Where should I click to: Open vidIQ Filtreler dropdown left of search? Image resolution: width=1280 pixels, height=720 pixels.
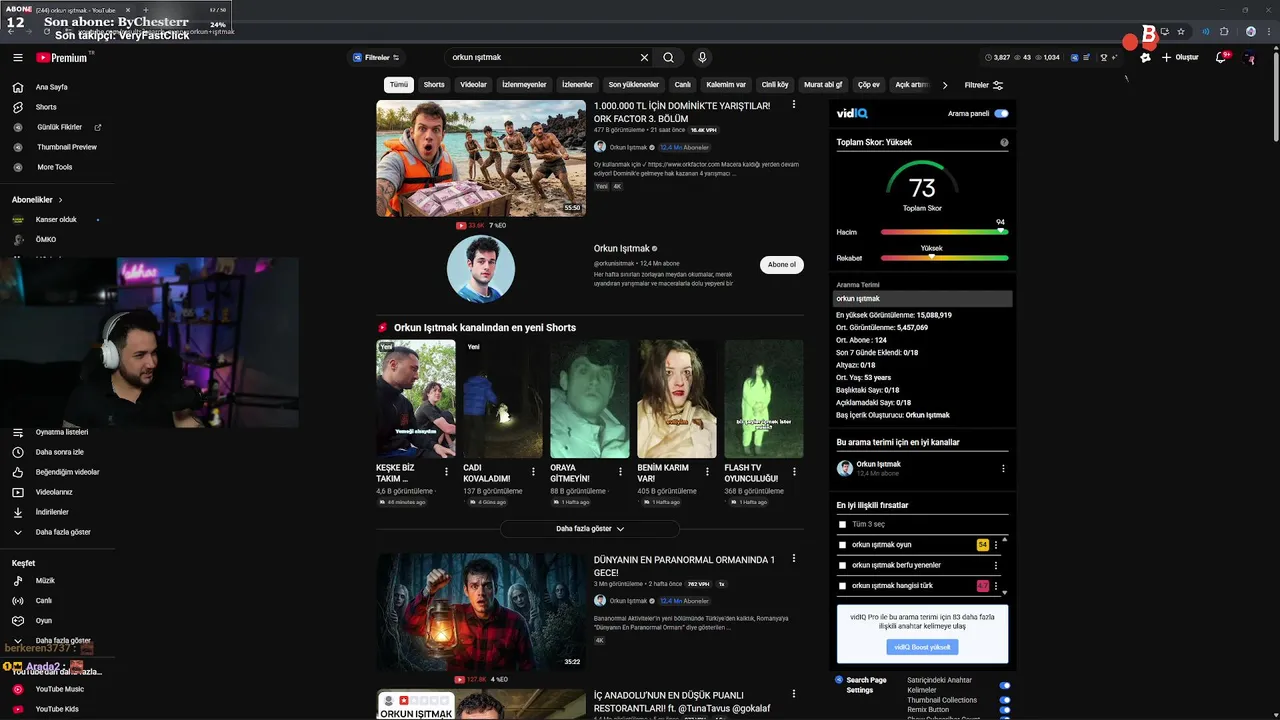pyautogui.click(x=376, y=58)
